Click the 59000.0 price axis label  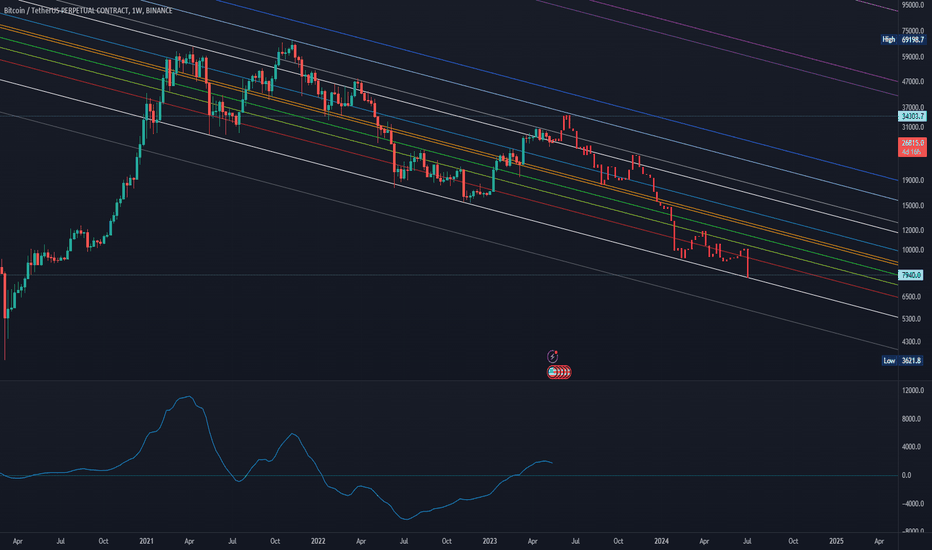point(912,57)
